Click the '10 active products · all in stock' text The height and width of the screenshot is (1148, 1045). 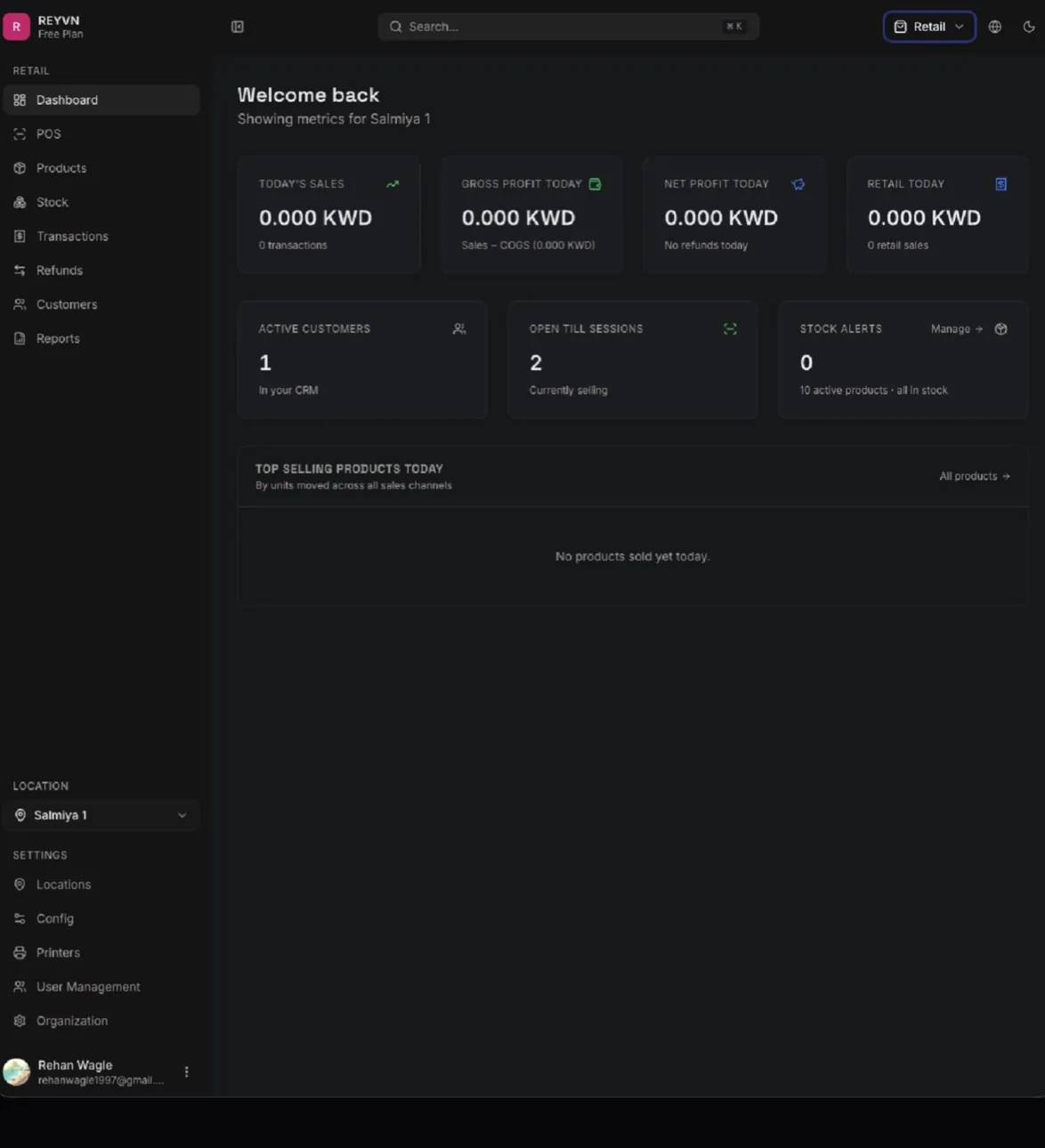[873, 391]
